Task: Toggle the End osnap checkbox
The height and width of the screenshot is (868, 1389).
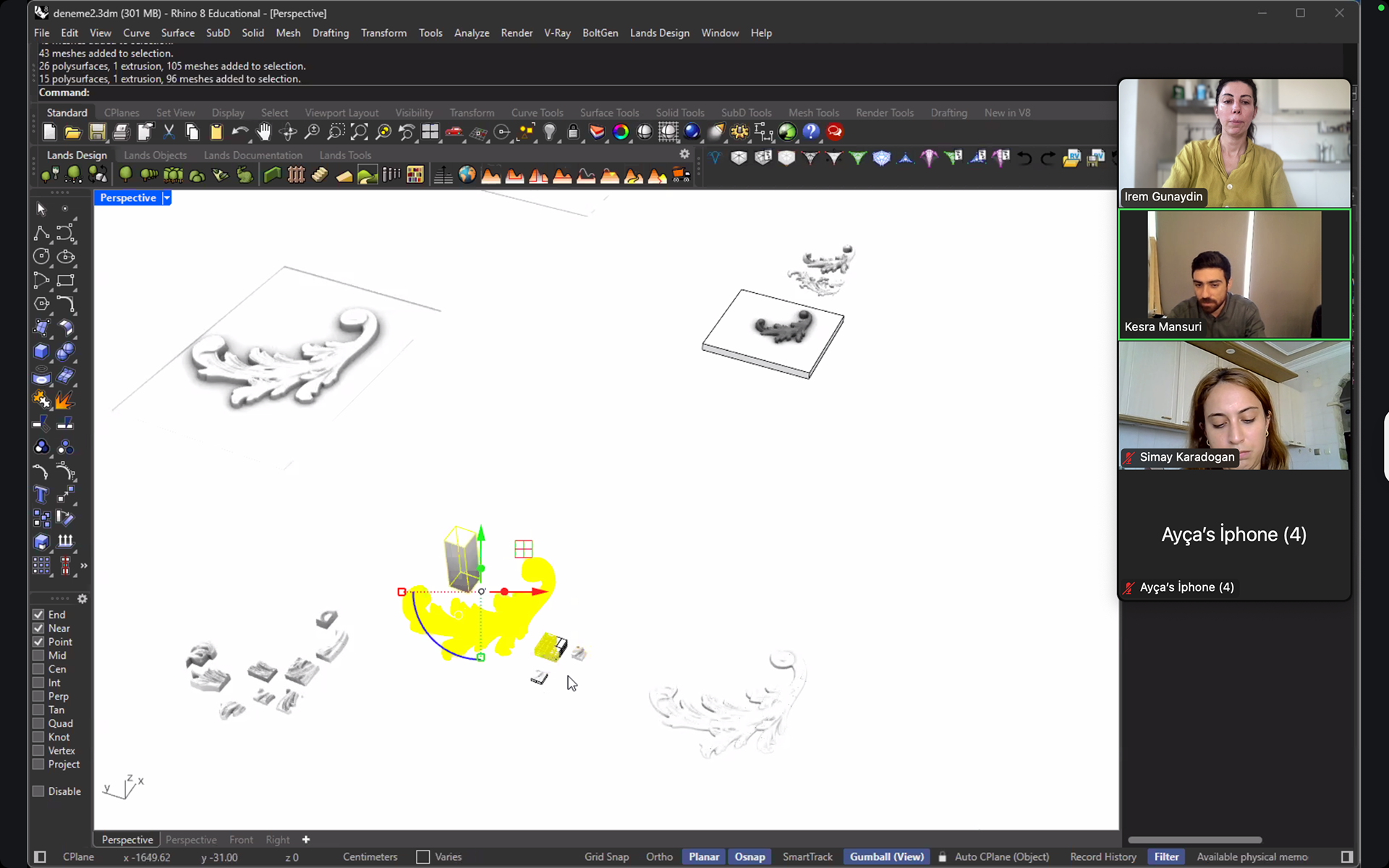Action: (x=38, y=614)
